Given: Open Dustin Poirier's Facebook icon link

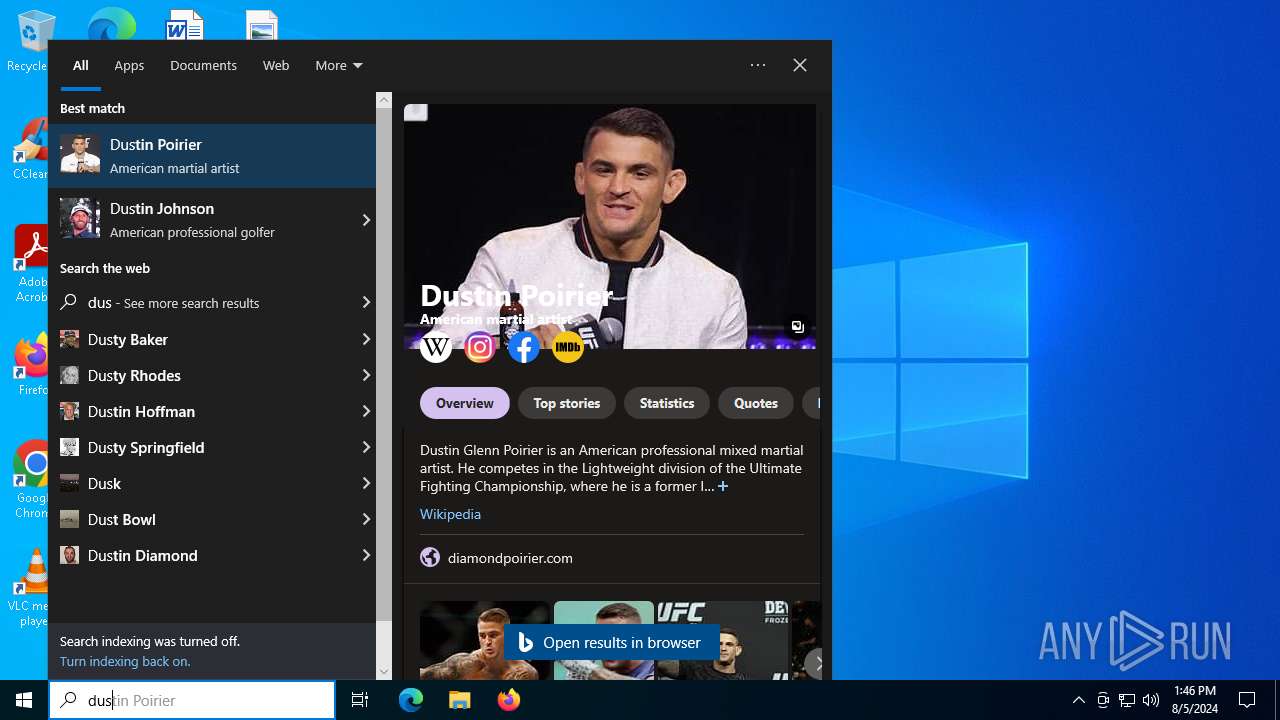Looking at the screenshot, I should pos(524,347).
